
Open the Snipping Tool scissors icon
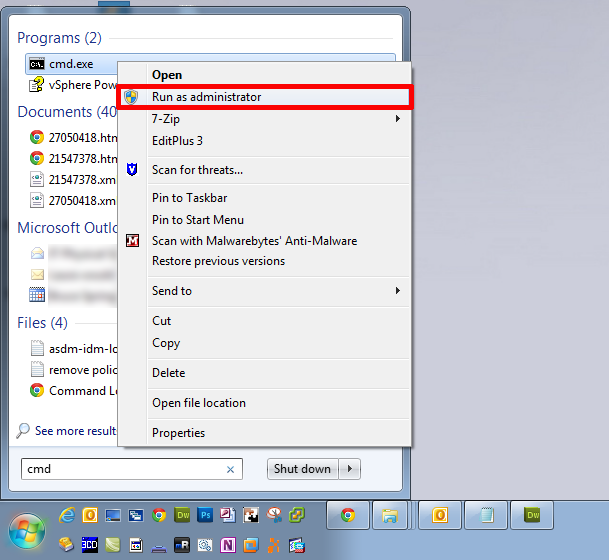[x=274, y=515]
